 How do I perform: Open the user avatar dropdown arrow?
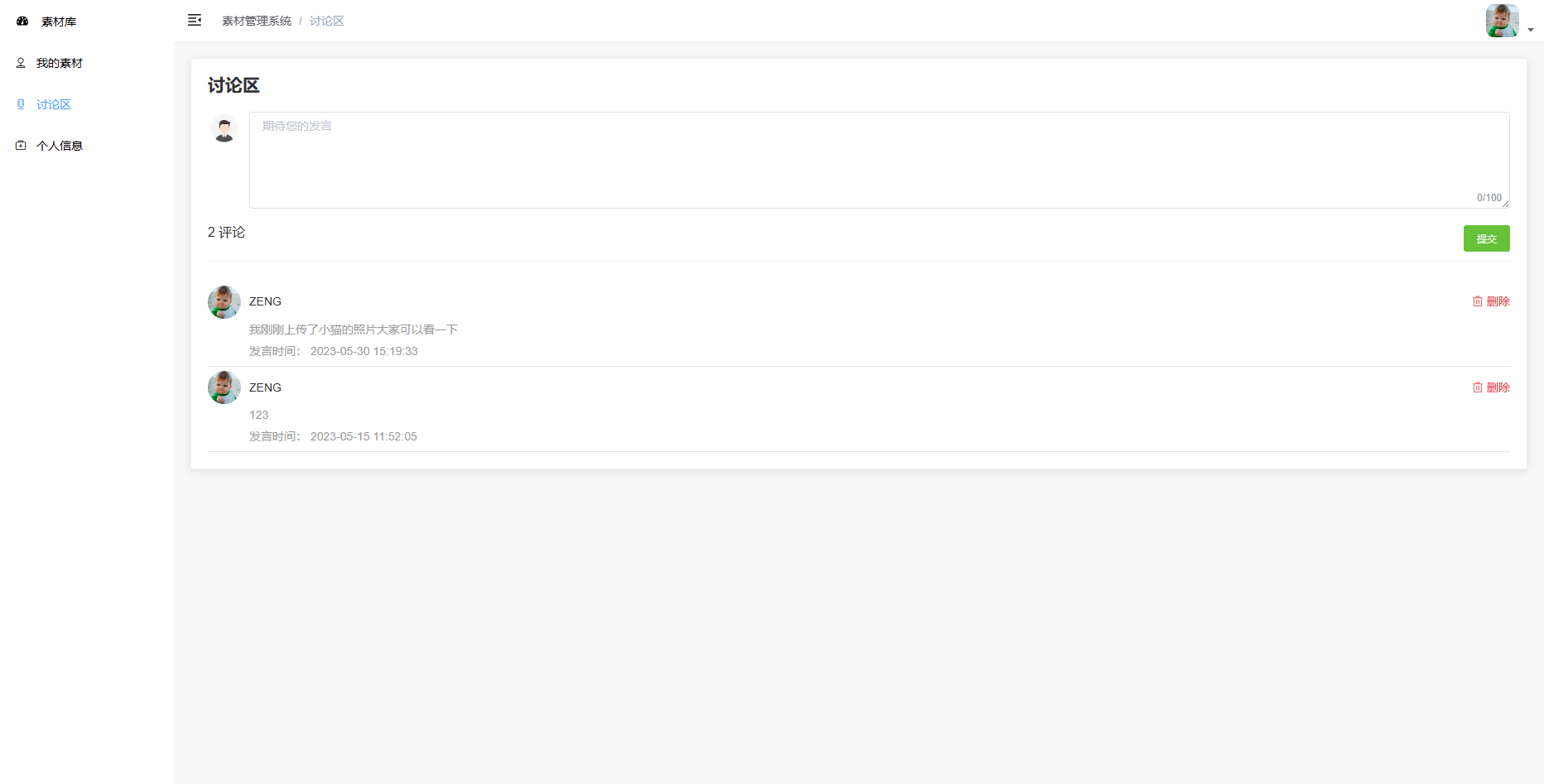(1531, 30)
